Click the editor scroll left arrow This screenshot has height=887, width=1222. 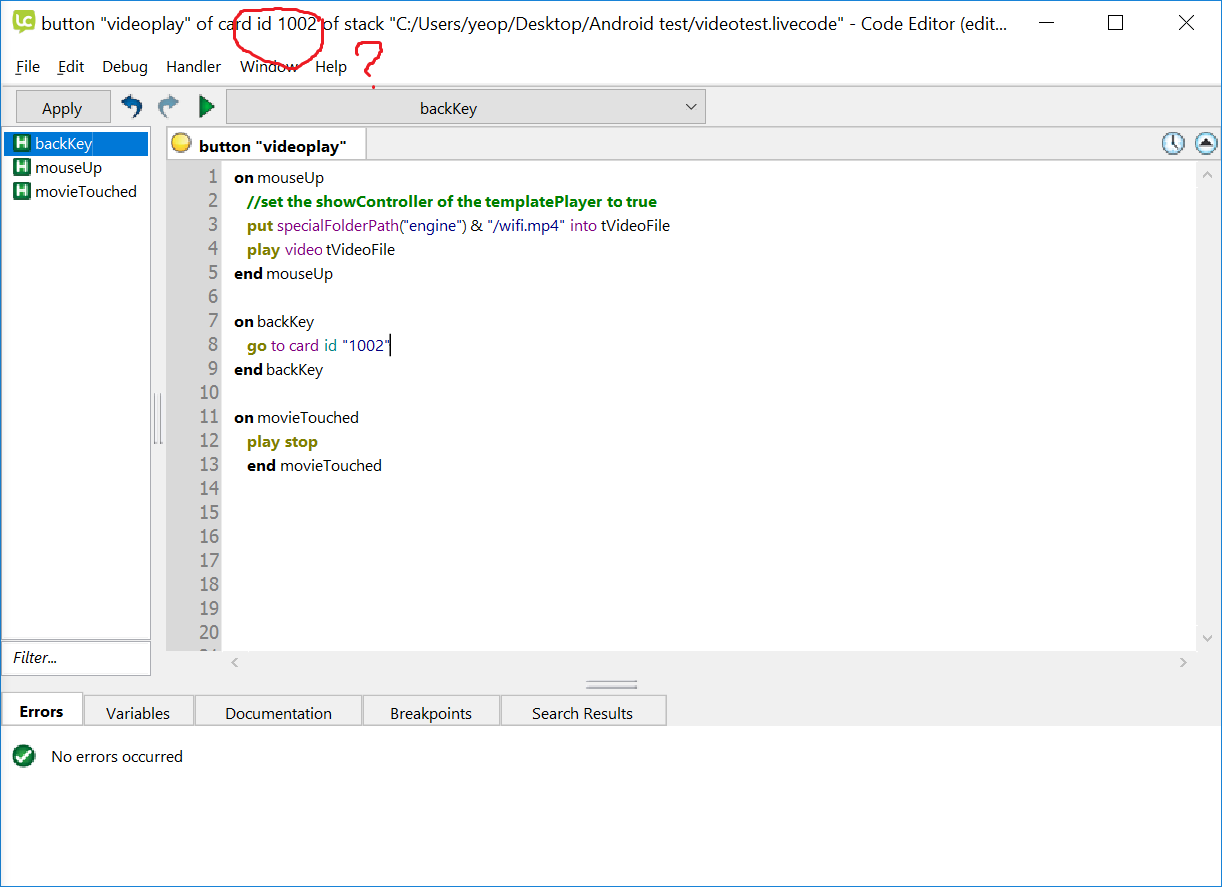click(x=235, y=662)
